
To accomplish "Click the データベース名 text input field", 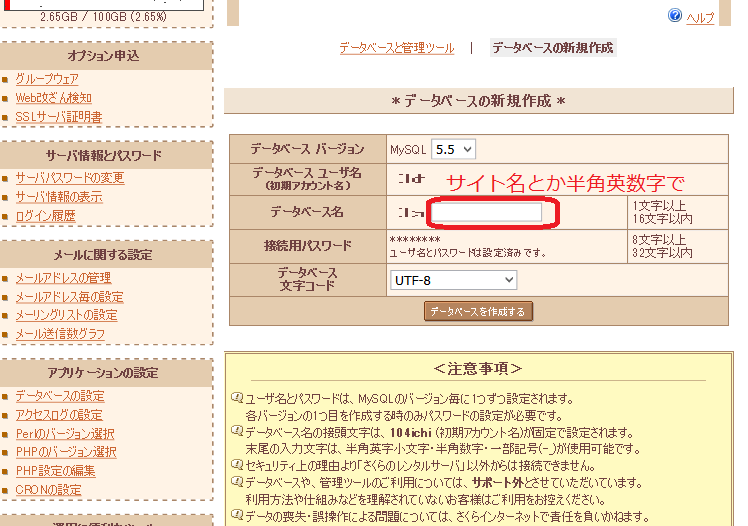I will [x=485, y=212].
